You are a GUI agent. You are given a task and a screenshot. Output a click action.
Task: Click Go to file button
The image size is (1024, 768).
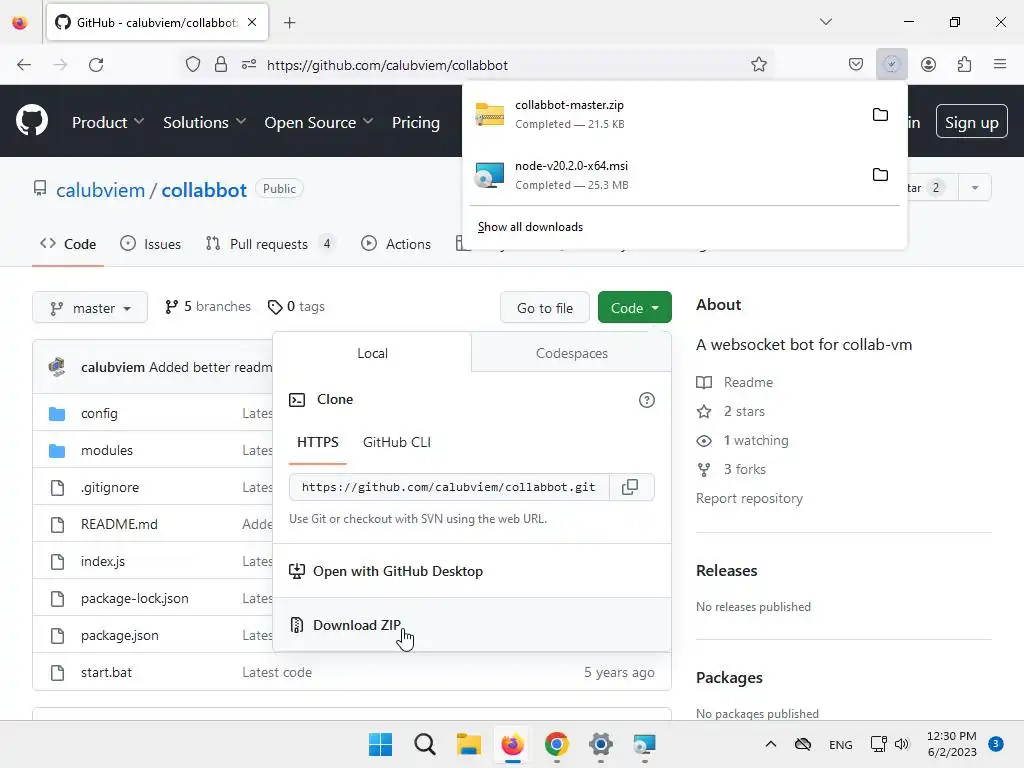coord(545,308)
